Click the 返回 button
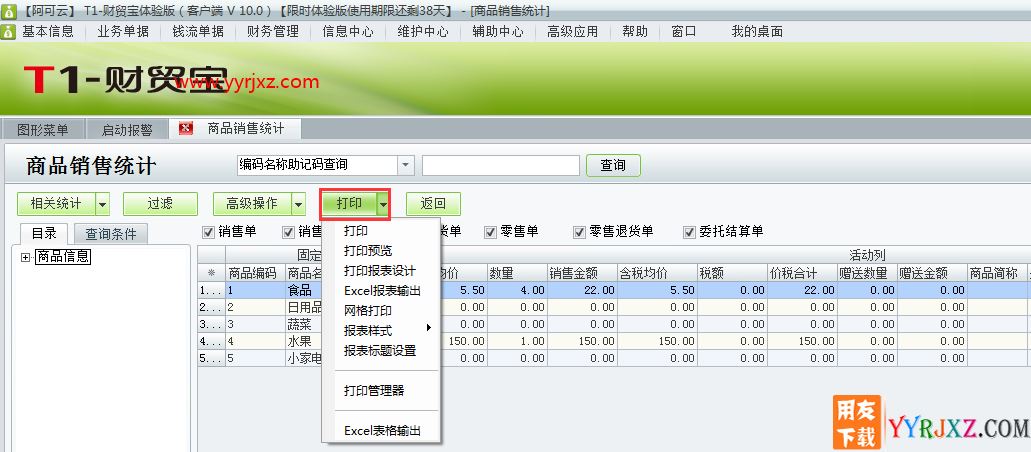Image resolution: width=1031 pixels, height=452 pixels. click(x=433, y=204)
